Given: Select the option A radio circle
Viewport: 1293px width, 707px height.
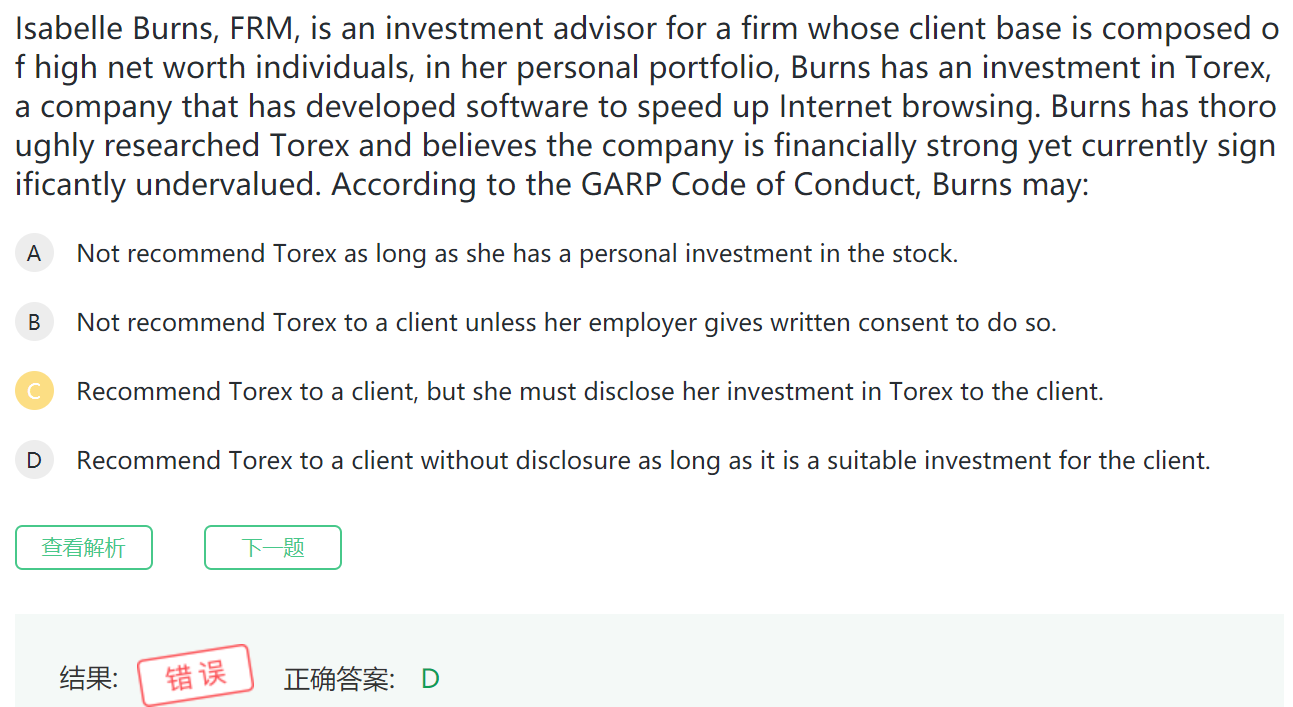Looking at the screenshot, I should point(34,254).
